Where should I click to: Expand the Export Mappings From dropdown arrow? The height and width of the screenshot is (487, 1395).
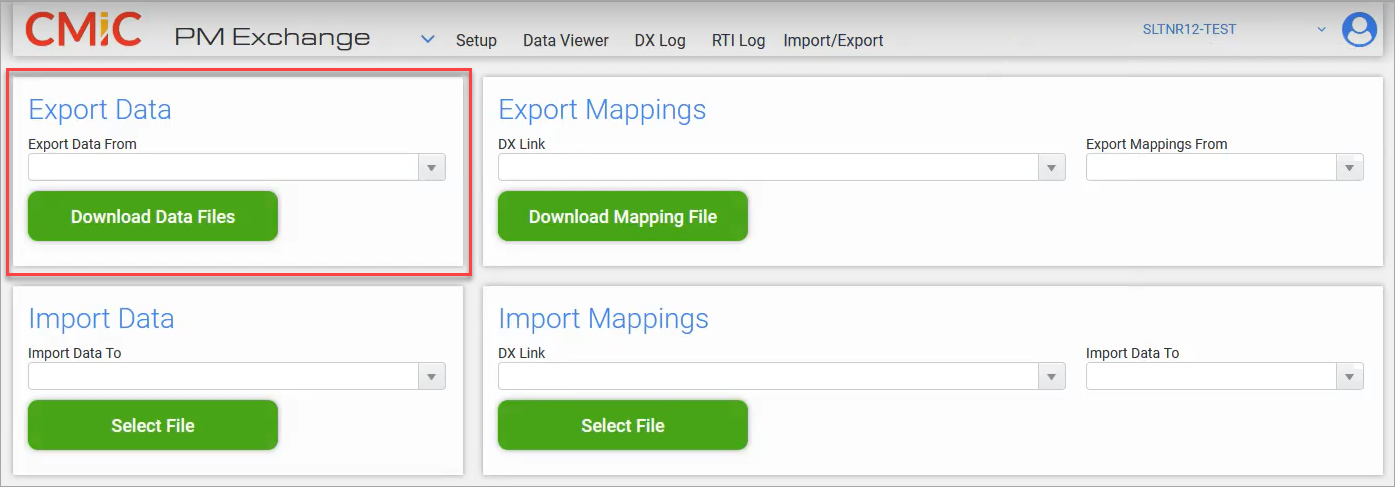(x=1350, y=168)
